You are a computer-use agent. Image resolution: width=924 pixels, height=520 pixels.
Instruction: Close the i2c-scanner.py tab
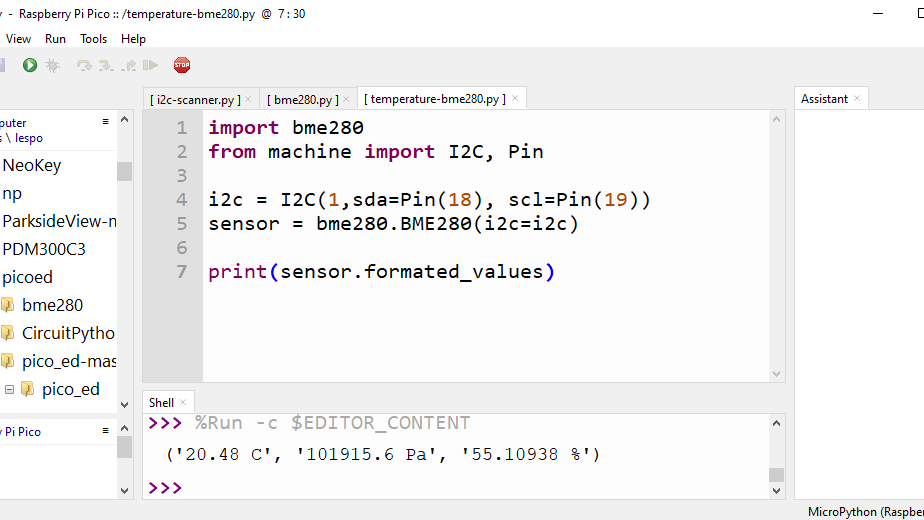point(248,99)
